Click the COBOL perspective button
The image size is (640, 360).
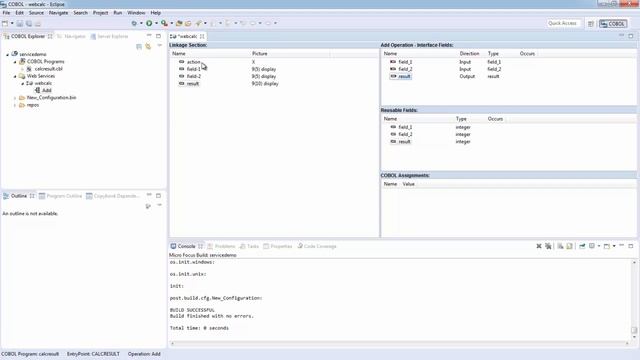(613, 24)
